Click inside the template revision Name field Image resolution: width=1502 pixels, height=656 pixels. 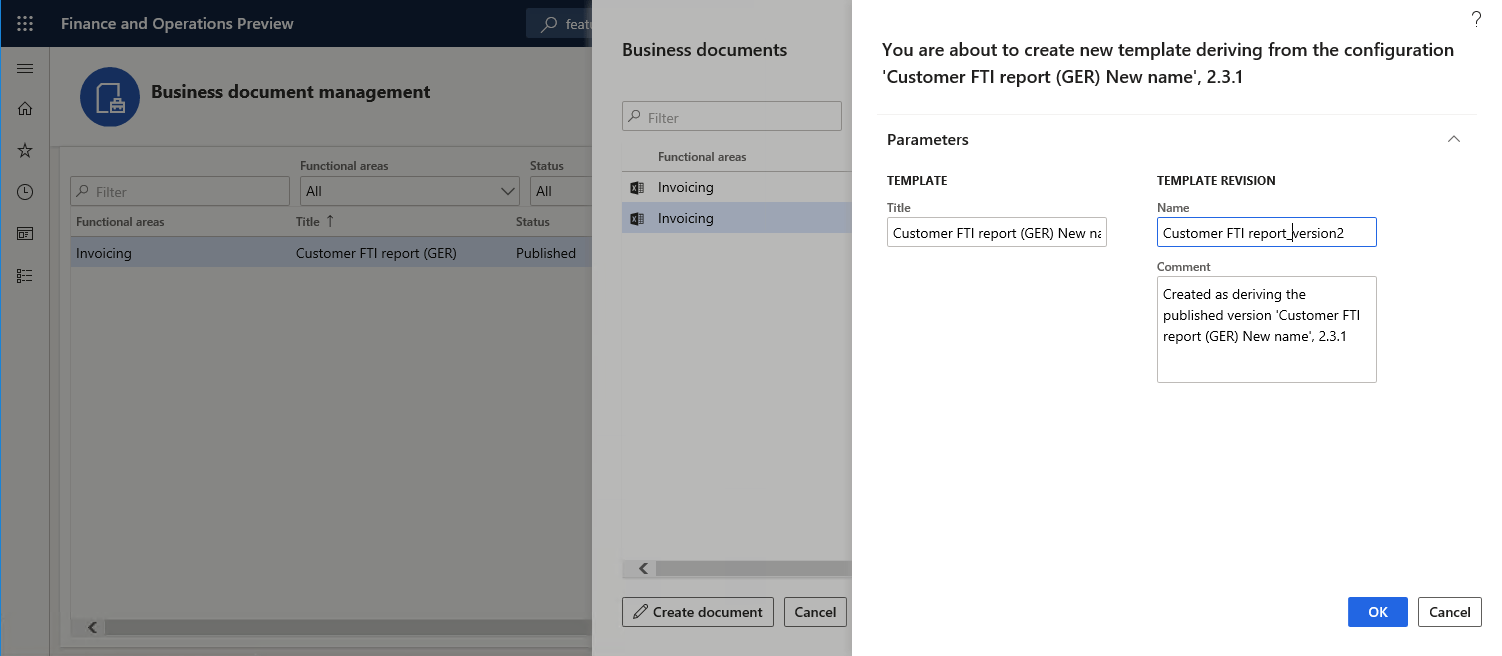point(1266,232)
